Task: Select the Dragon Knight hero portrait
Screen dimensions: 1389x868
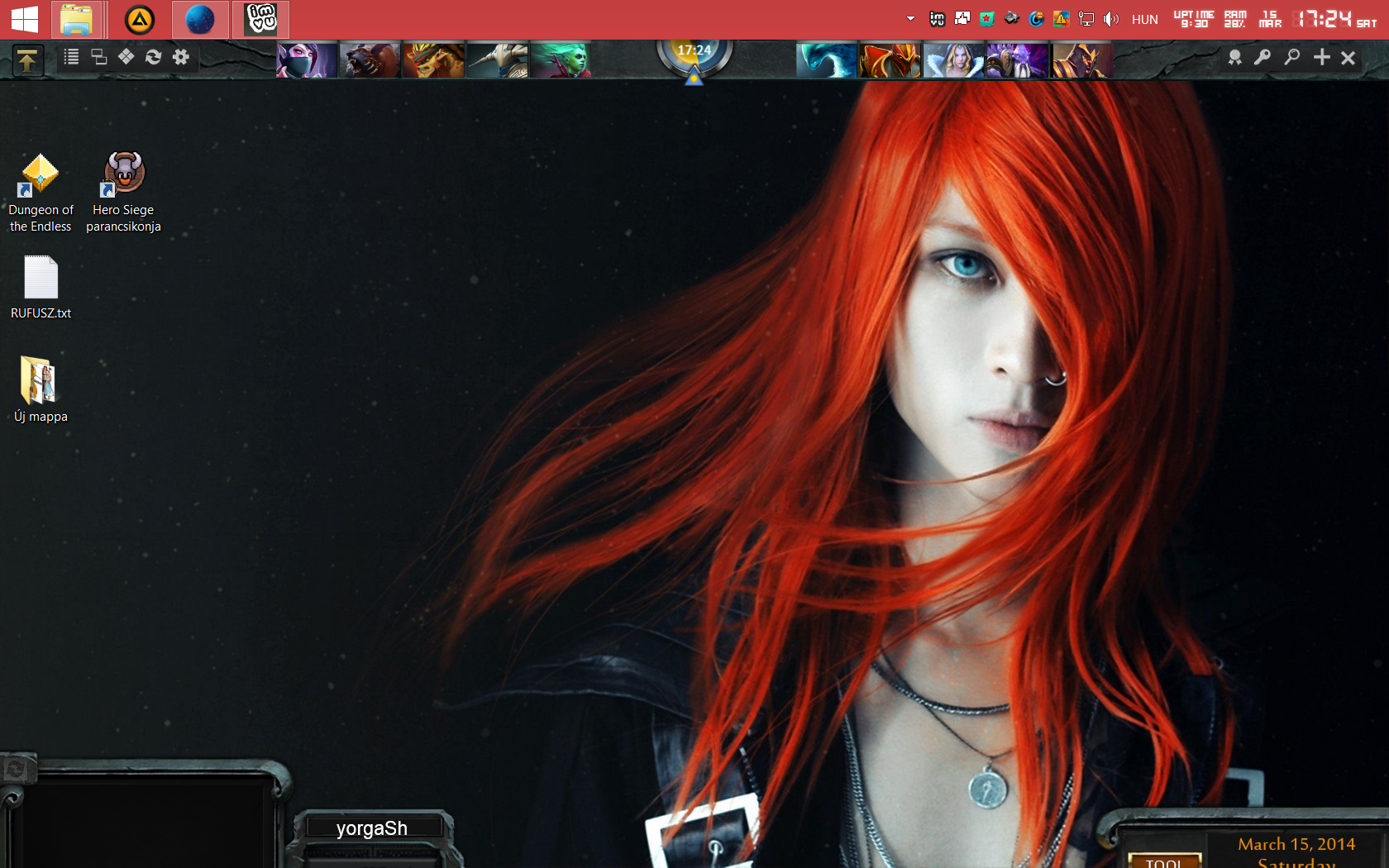Action: 890,60
